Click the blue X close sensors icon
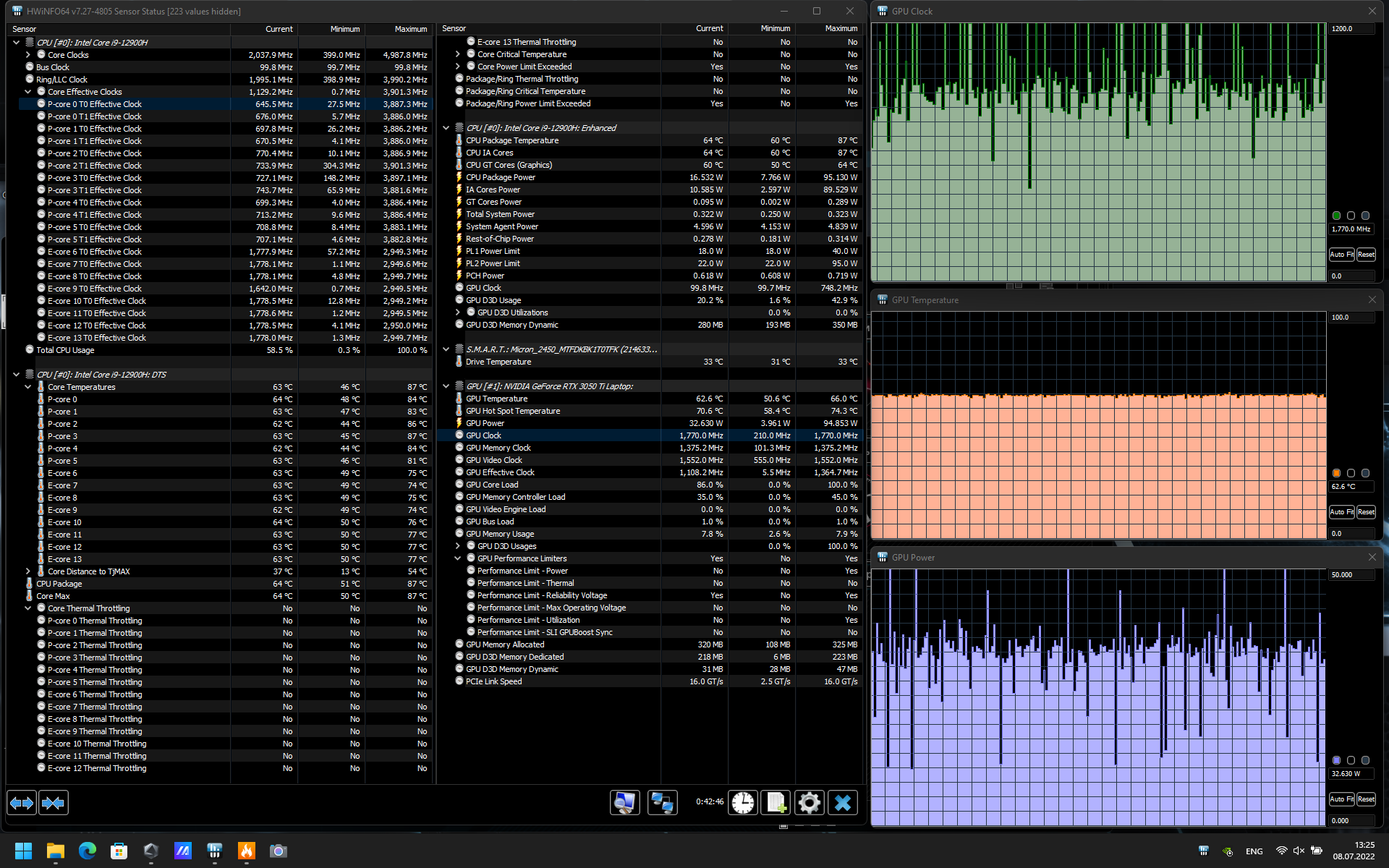The height and width of the screenshot is (868, 1389). pos(843,803)
